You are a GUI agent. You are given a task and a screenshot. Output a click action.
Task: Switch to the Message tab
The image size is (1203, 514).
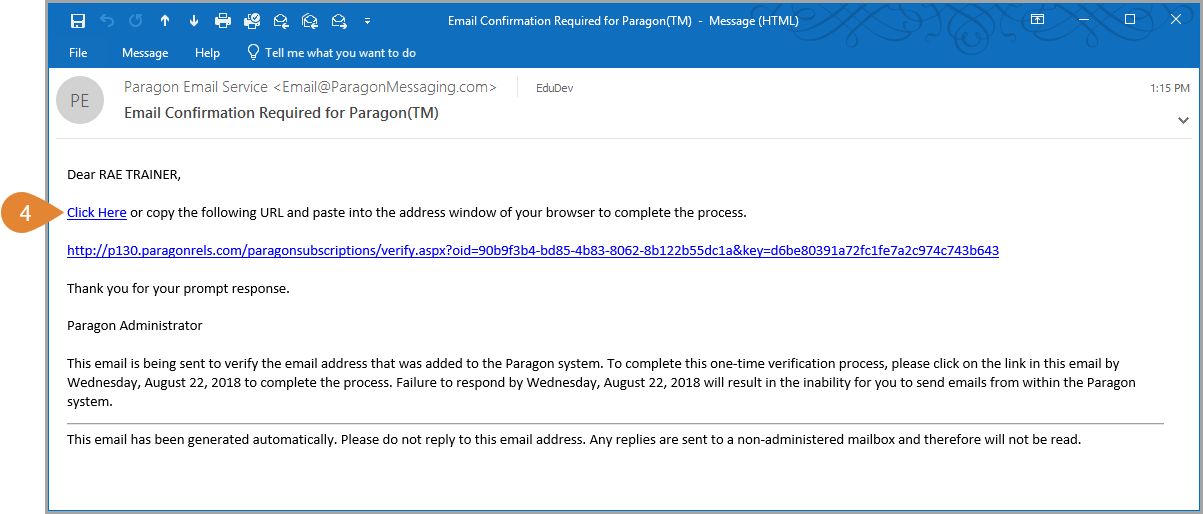click(x=145, y=53)
